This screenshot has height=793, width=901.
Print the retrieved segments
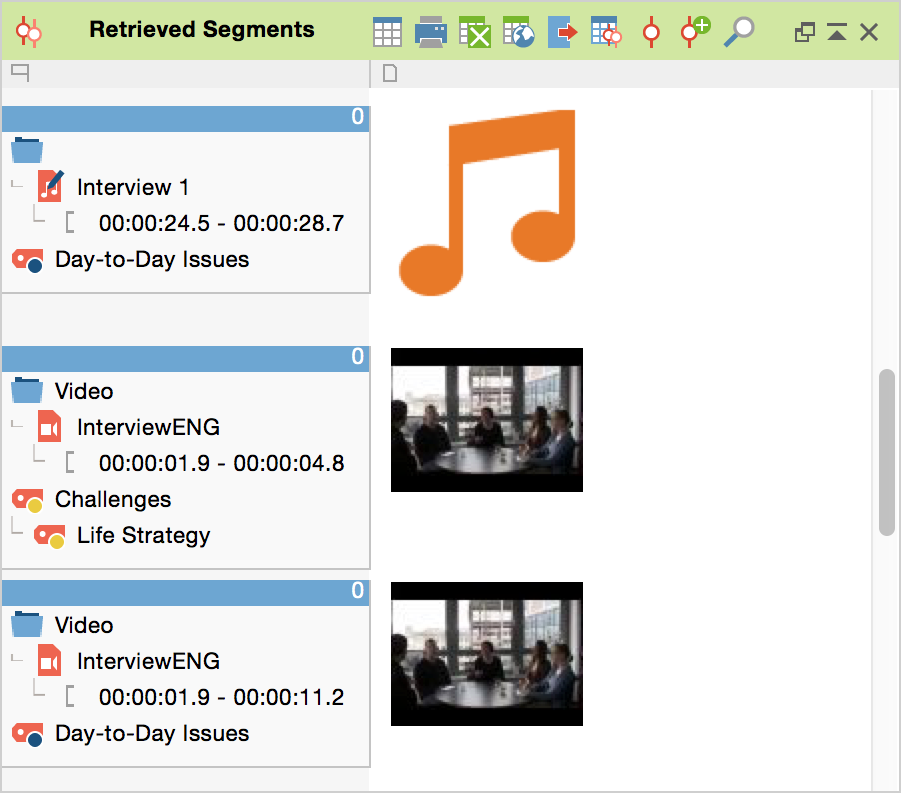431,32
